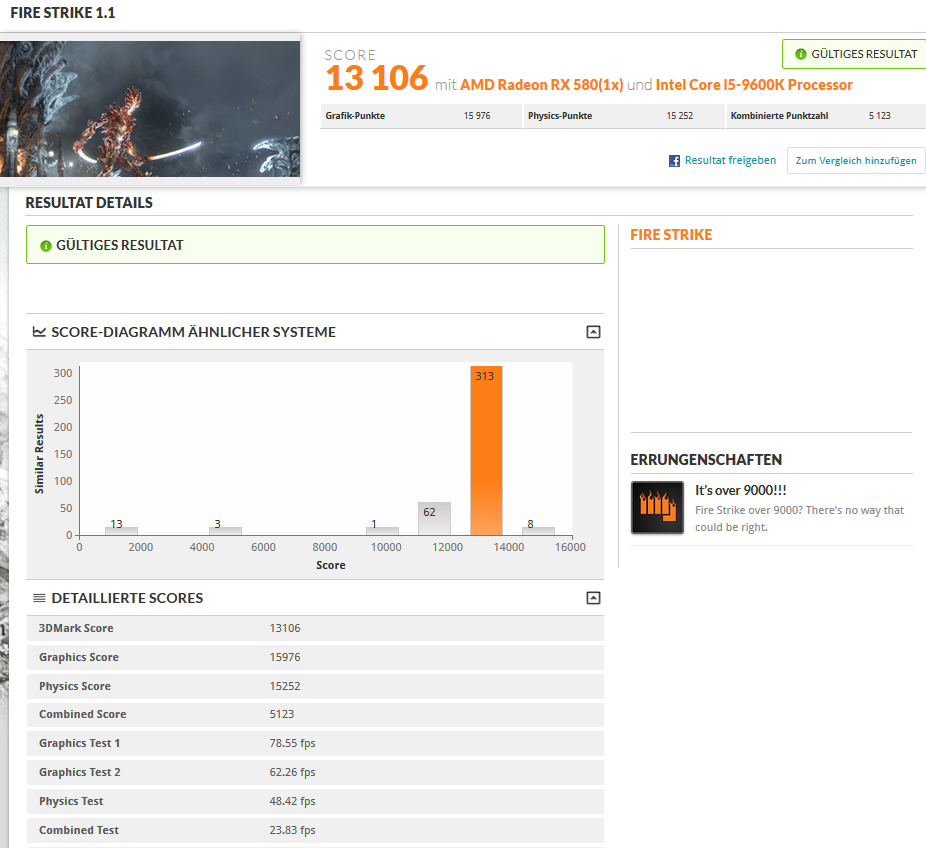Viewport: 926px width, 848px height.
Task: Click the FIRE STRIKE 1.1 page title
Action: click(63, 13)
